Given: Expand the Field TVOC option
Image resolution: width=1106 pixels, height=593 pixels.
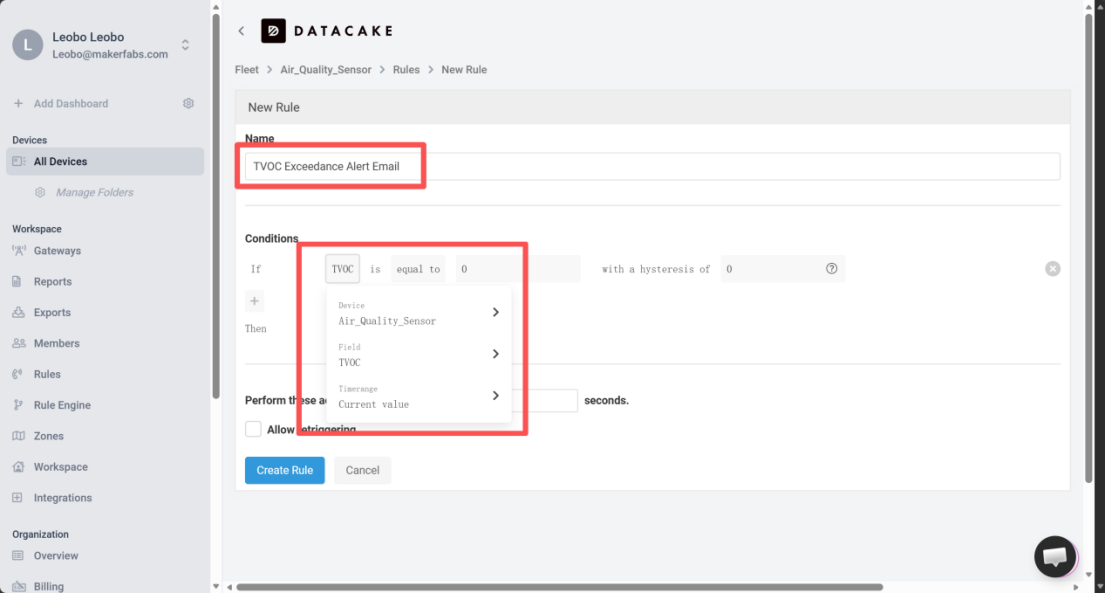Looking at the screenshot, I should (419, 355).
